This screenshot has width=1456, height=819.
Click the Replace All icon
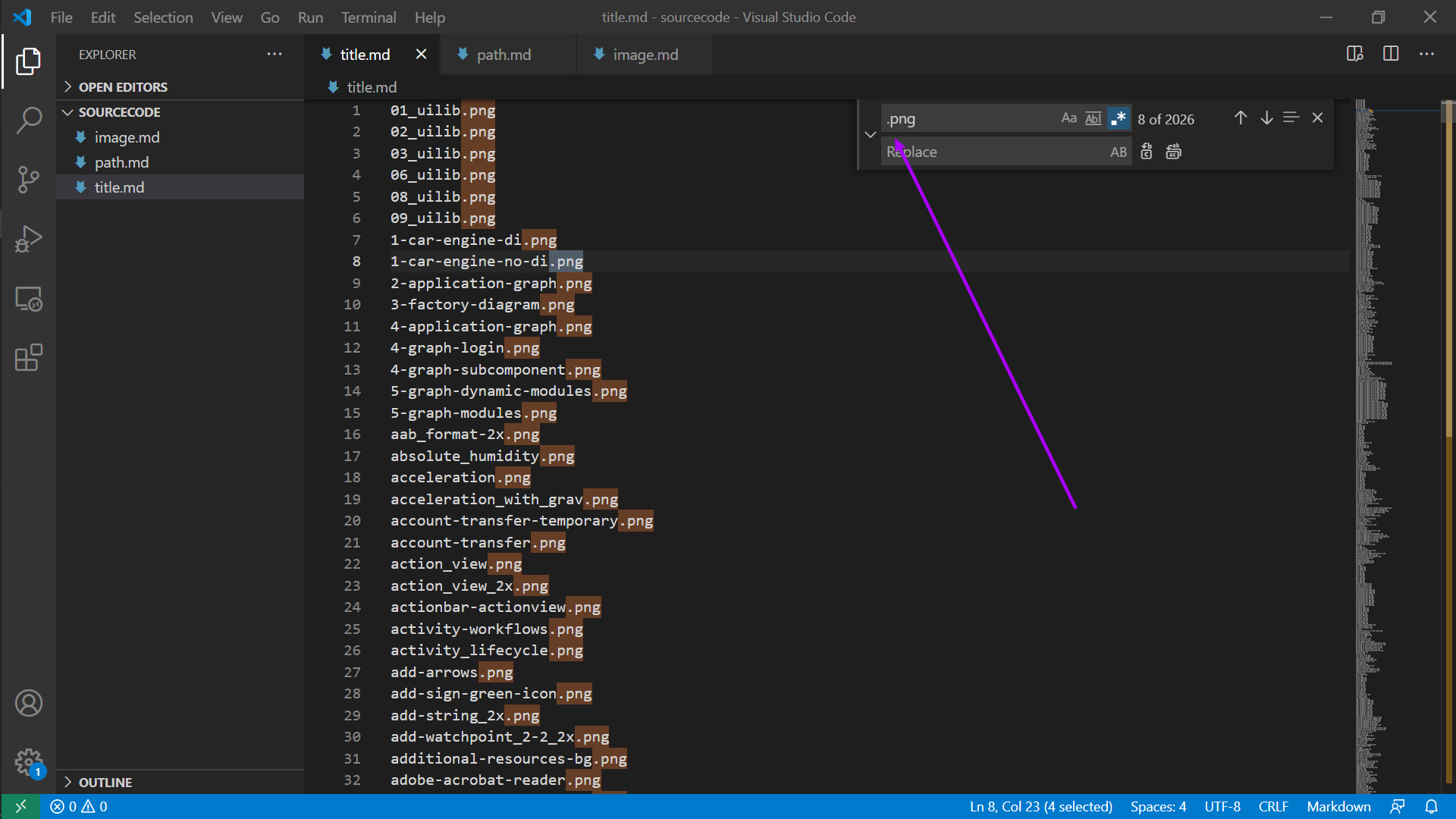click(x=1173, y=152)
